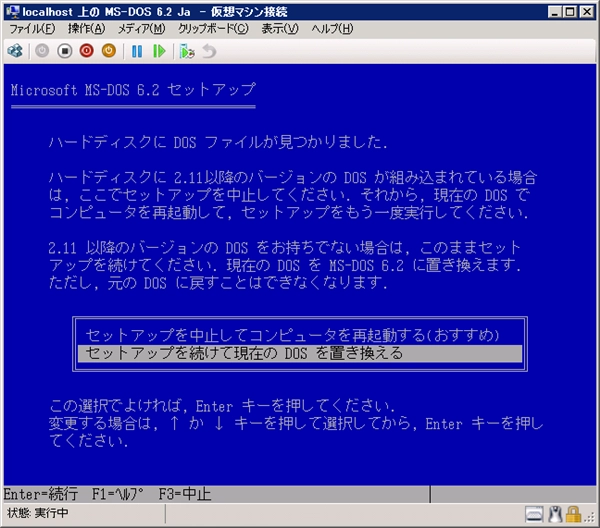This screenshot has width=600, height=528.
Task: Click the Ctrl+Alt+Del toolbar icon
Action: (x=15, y=51)
